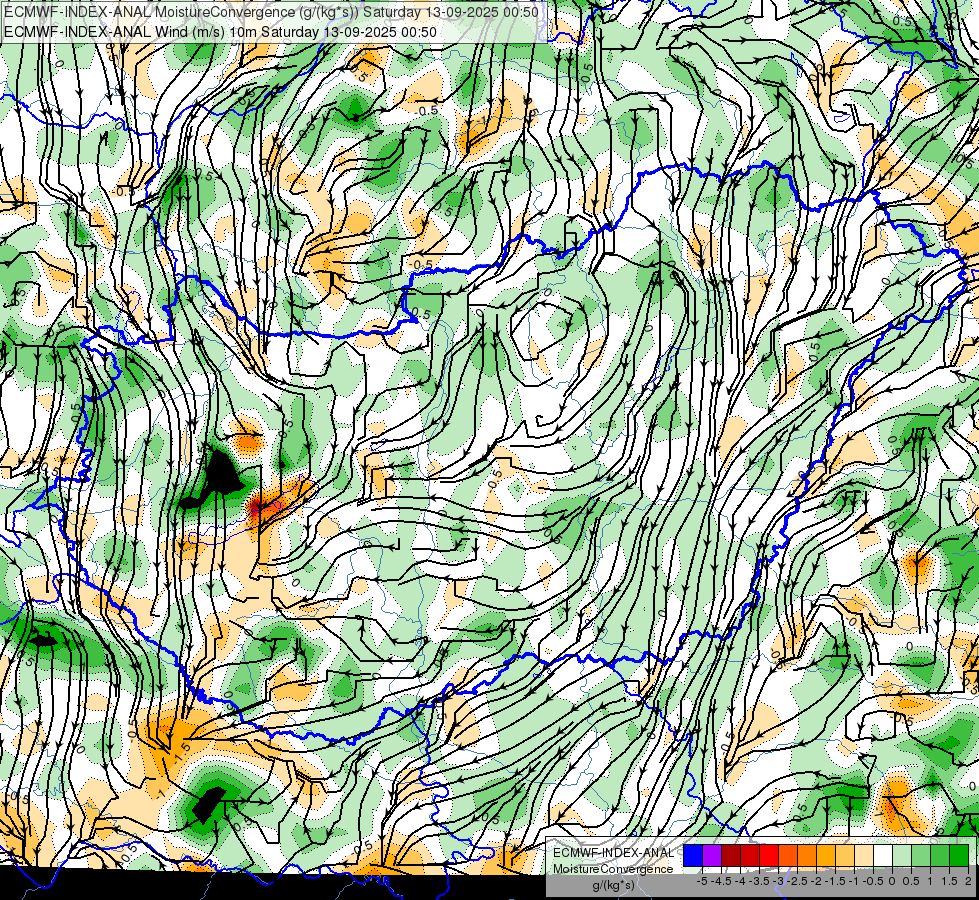Select the light orange swatch between -1.5 and -1

point(845,856)
